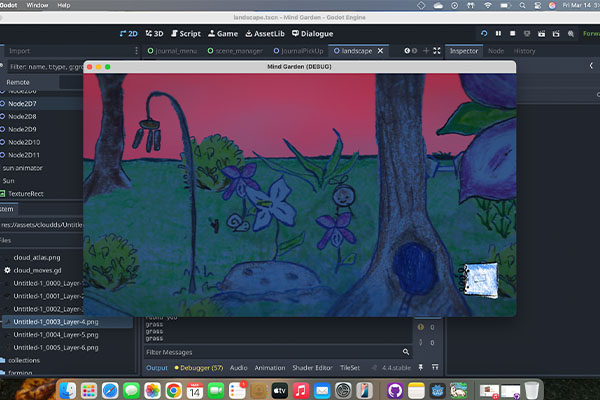
Task: Pause the running project
Action: point(498,34)
